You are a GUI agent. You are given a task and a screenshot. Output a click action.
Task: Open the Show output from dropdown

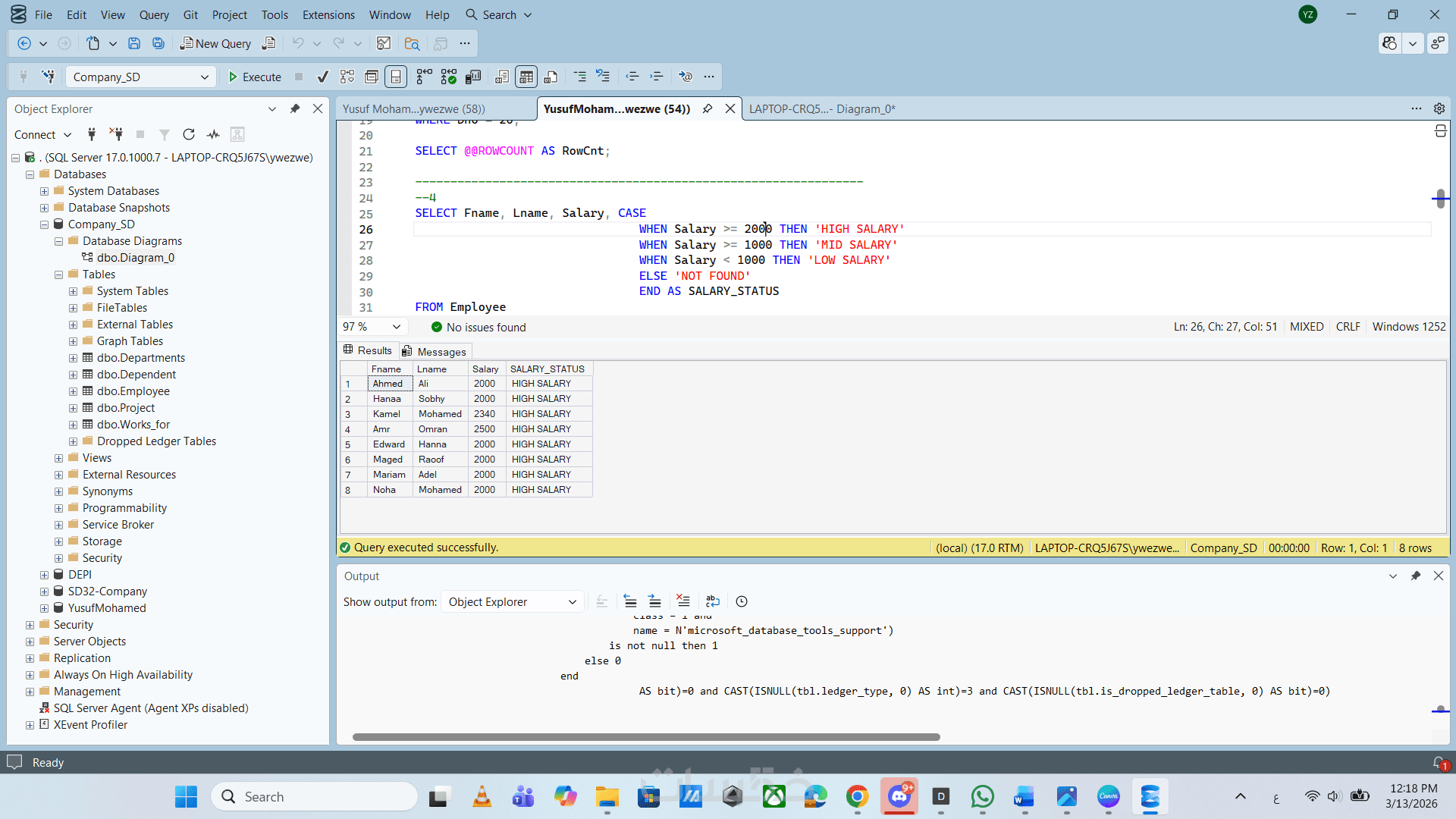[512, 601]
